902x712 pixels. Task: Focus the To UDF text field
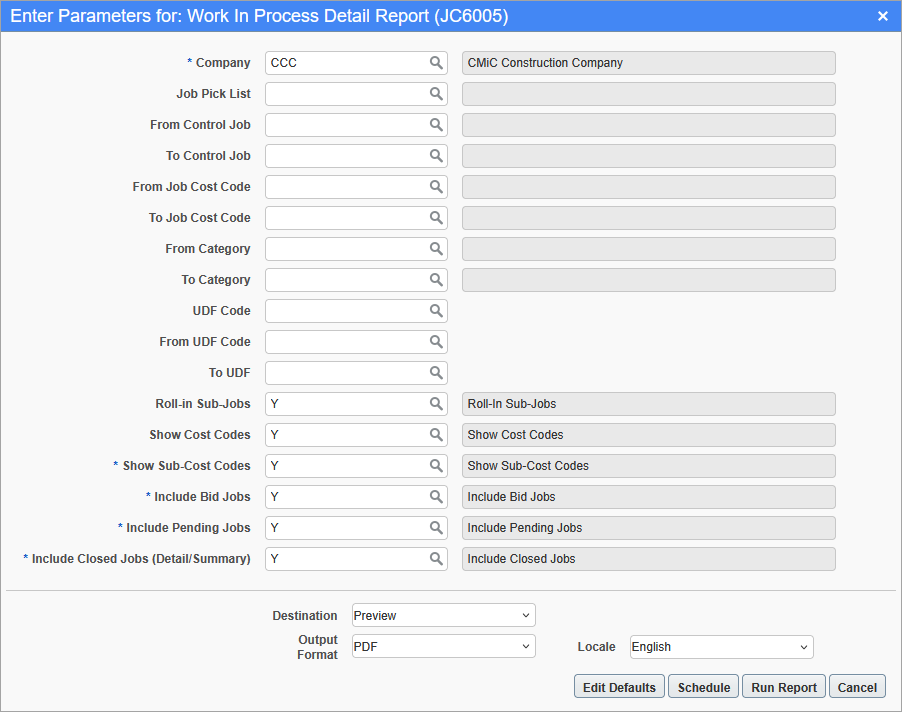coord(346,373)
